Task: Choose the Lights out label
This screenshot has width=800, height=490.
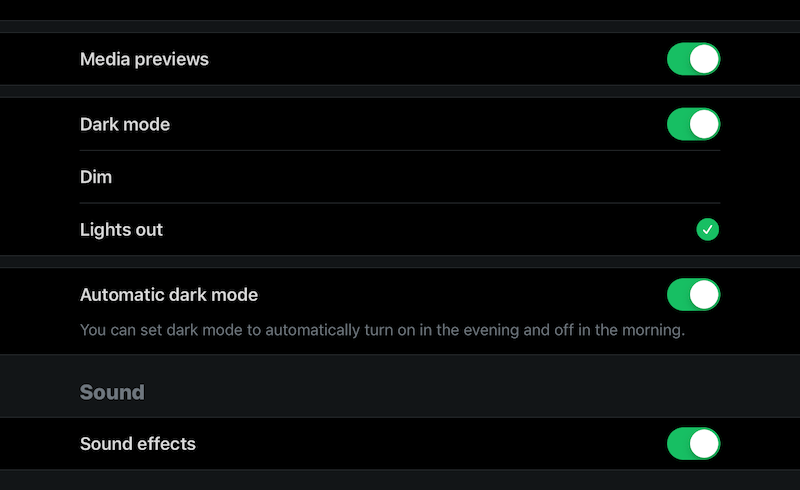Action: (x=121, y=230)
